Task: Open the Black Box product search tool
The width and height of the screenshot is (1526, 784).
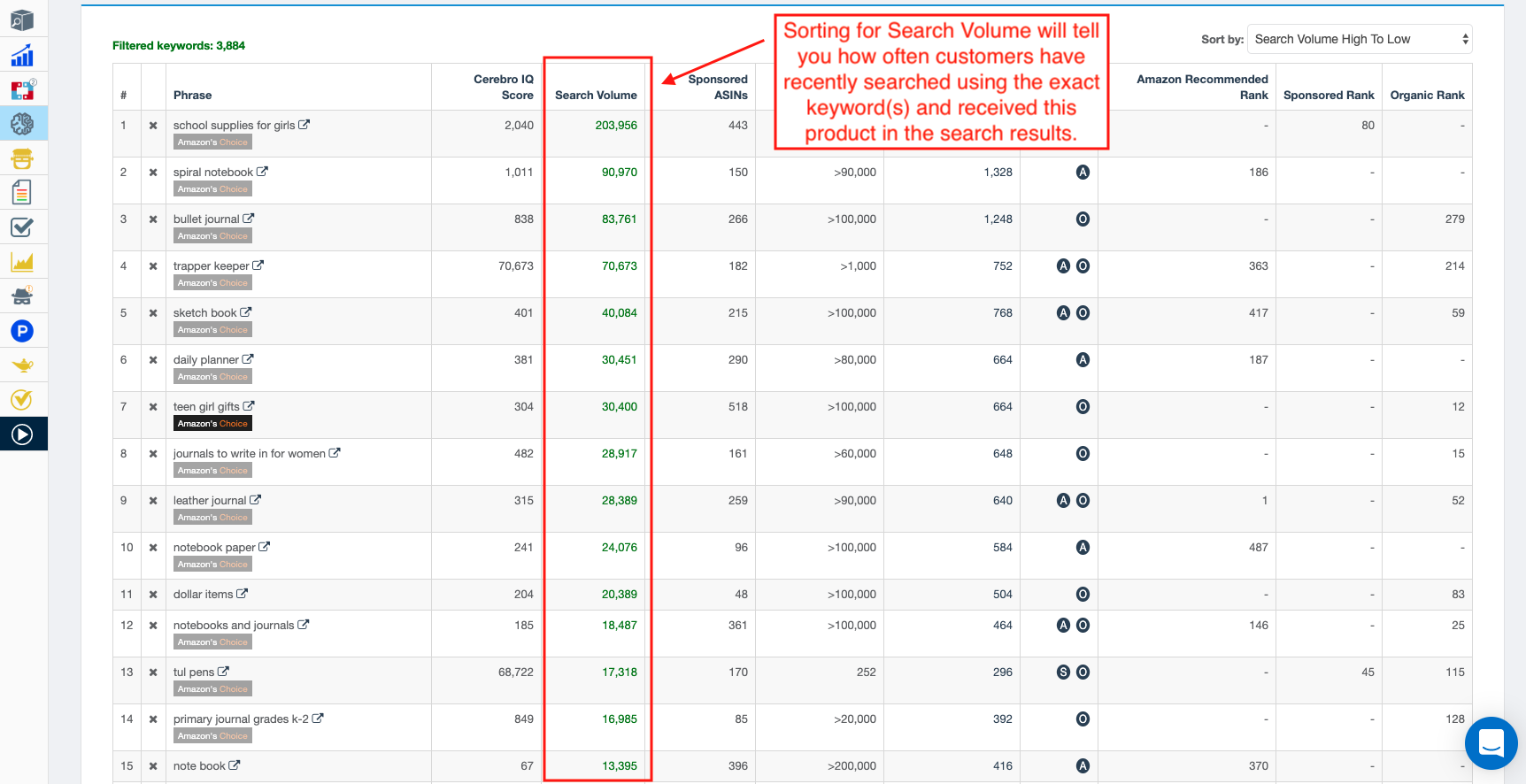Action: click(22, 19)
